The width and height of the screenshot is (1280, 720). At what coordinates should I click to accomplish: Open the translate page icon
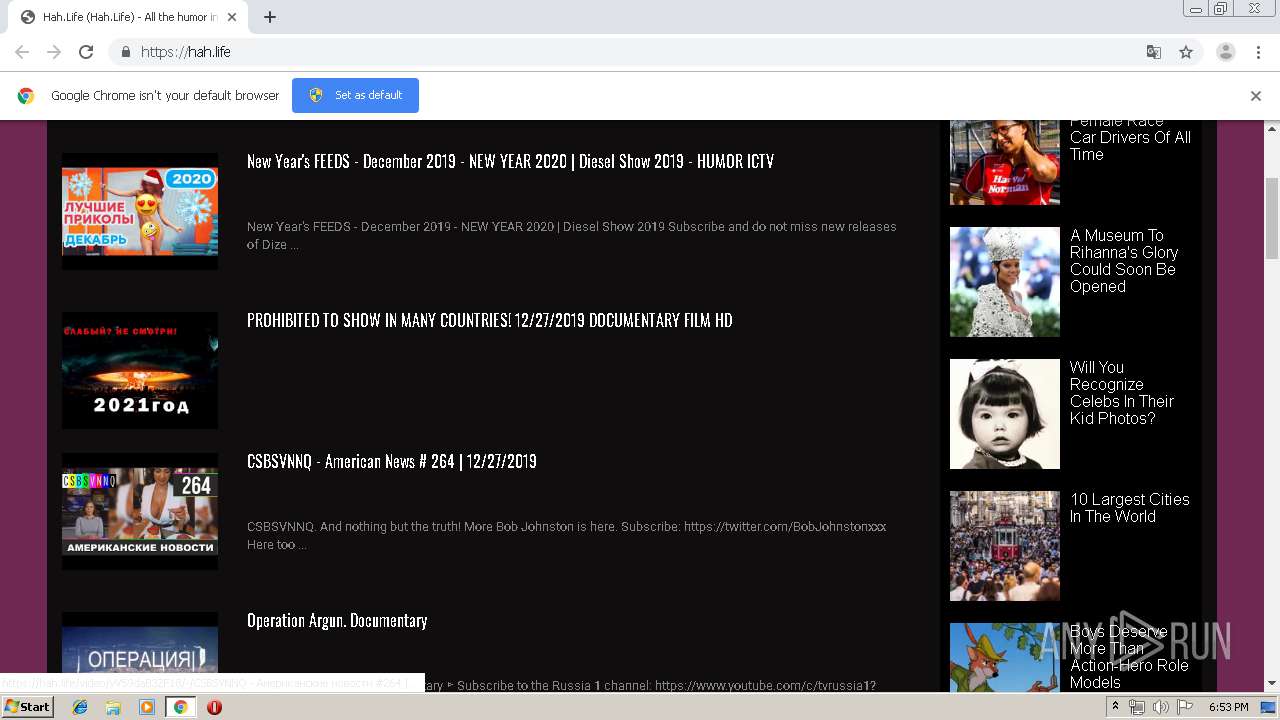(1153, 52)
